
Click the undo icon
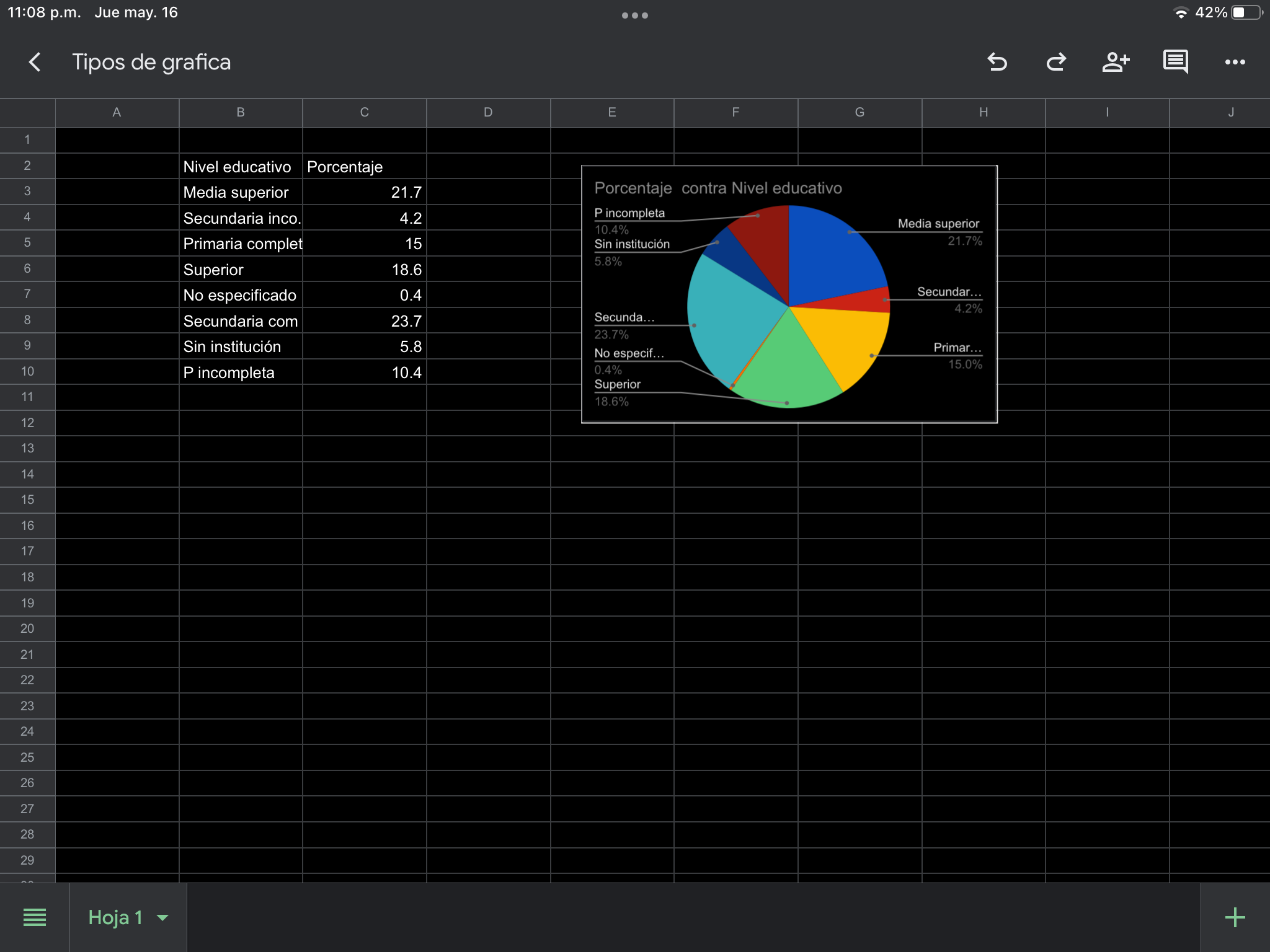tap(997, 62)
